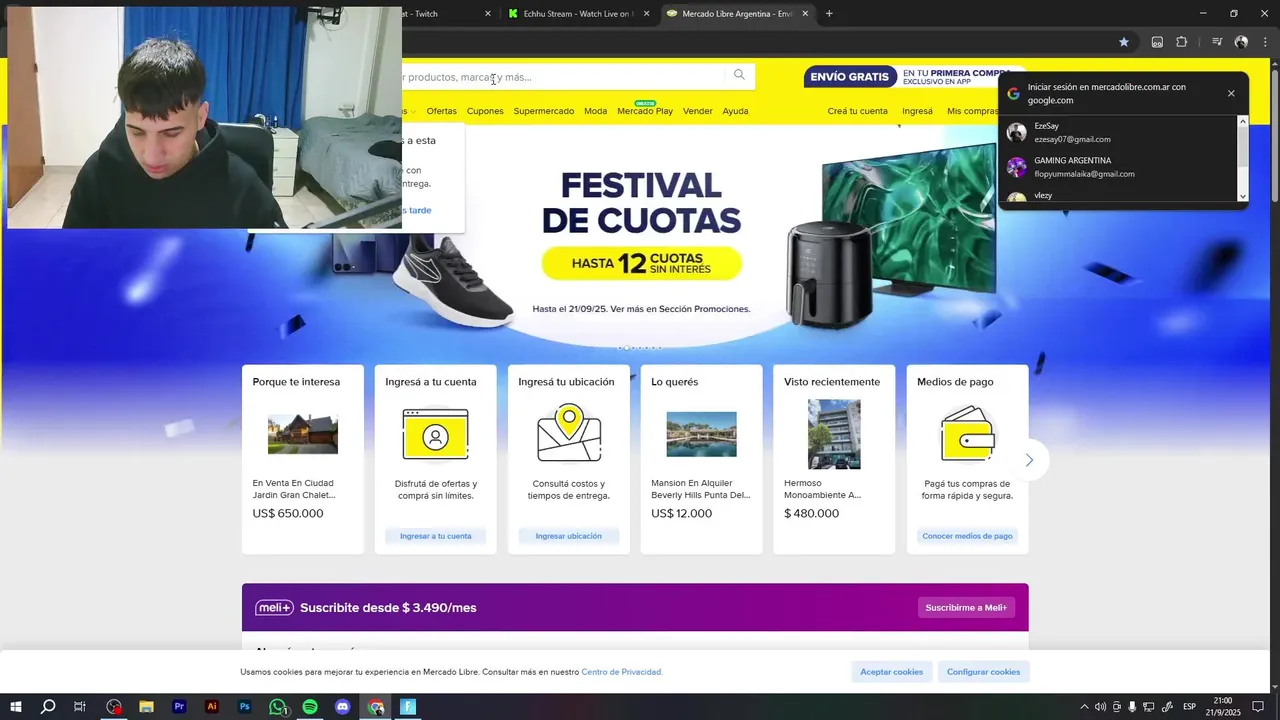The width and height of the screenshot is (1280, 720).
Task: Launch Photoshop from the taskbar
Action: pos(245,707)
